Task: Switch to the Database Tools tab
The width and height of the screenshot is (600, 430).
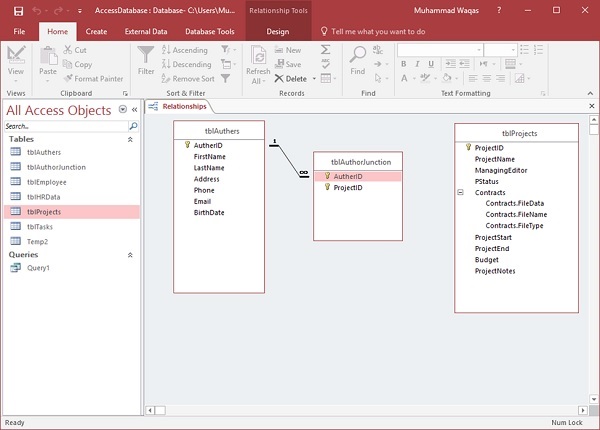Action: [210, 31]
